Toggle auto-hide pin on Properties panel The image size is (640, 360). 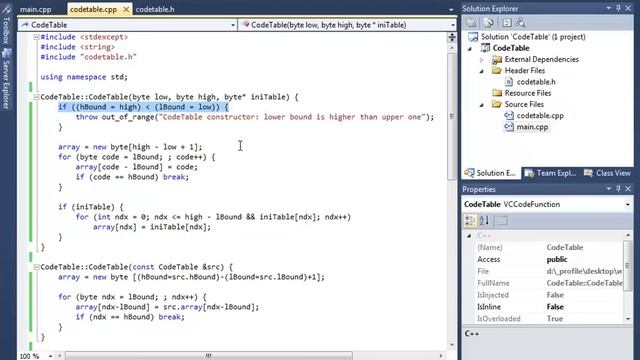pyautogui.click(x=618, y=189)
